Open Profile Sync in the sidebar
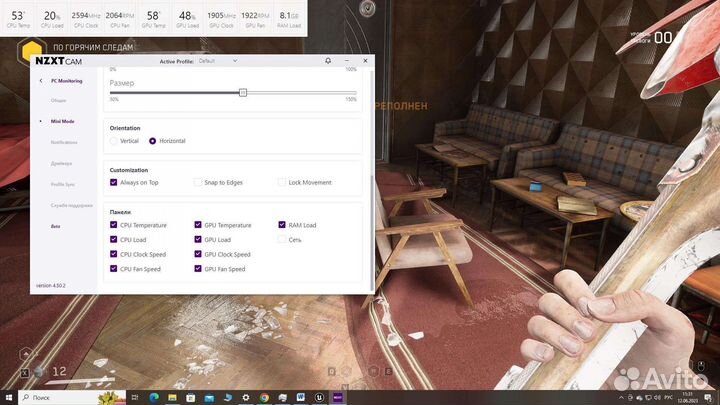This screenshot has width=720, height=405. point(63,184)
